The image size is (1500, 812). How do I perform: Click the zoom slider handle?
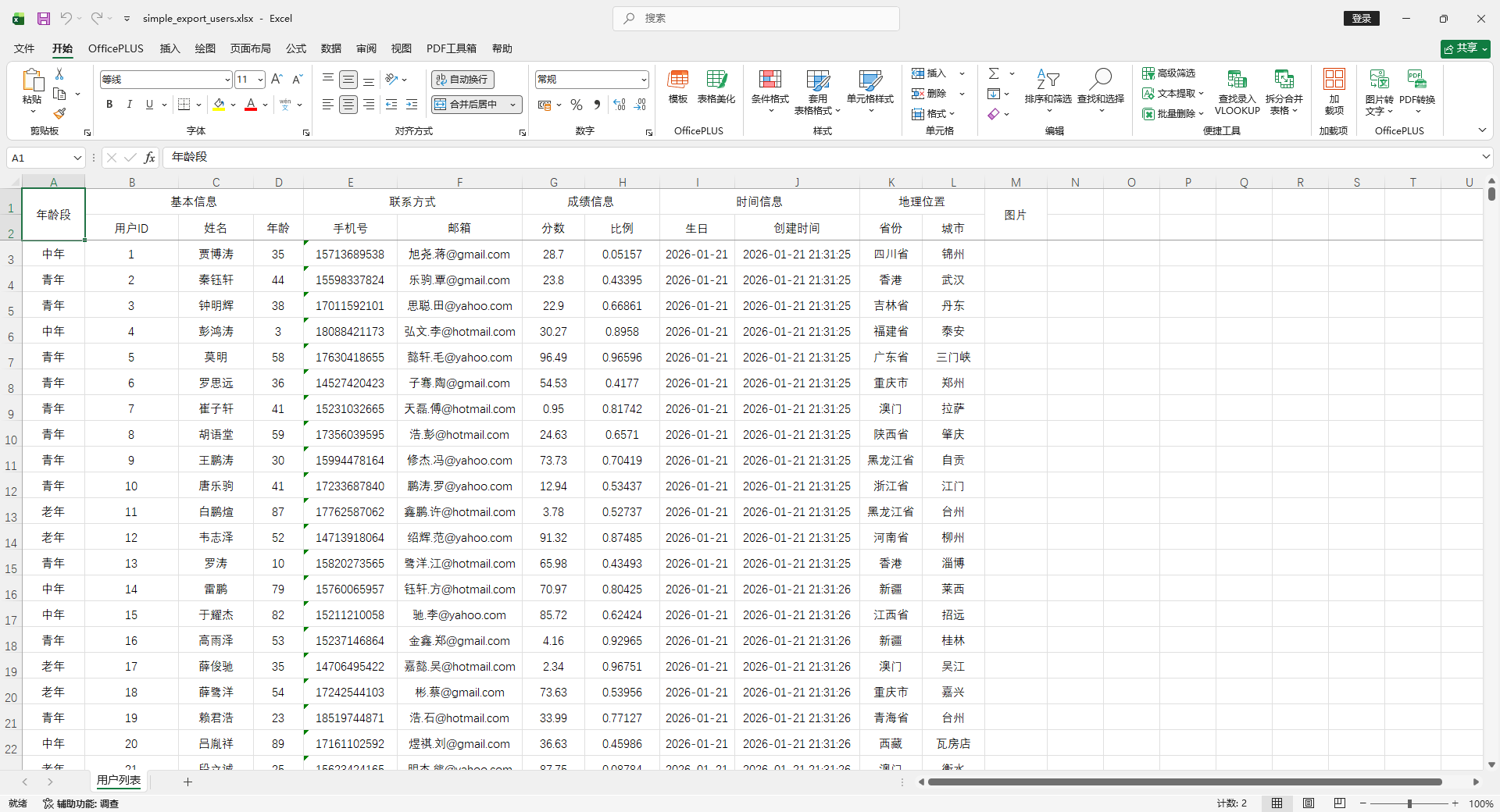pos(1409,803)
